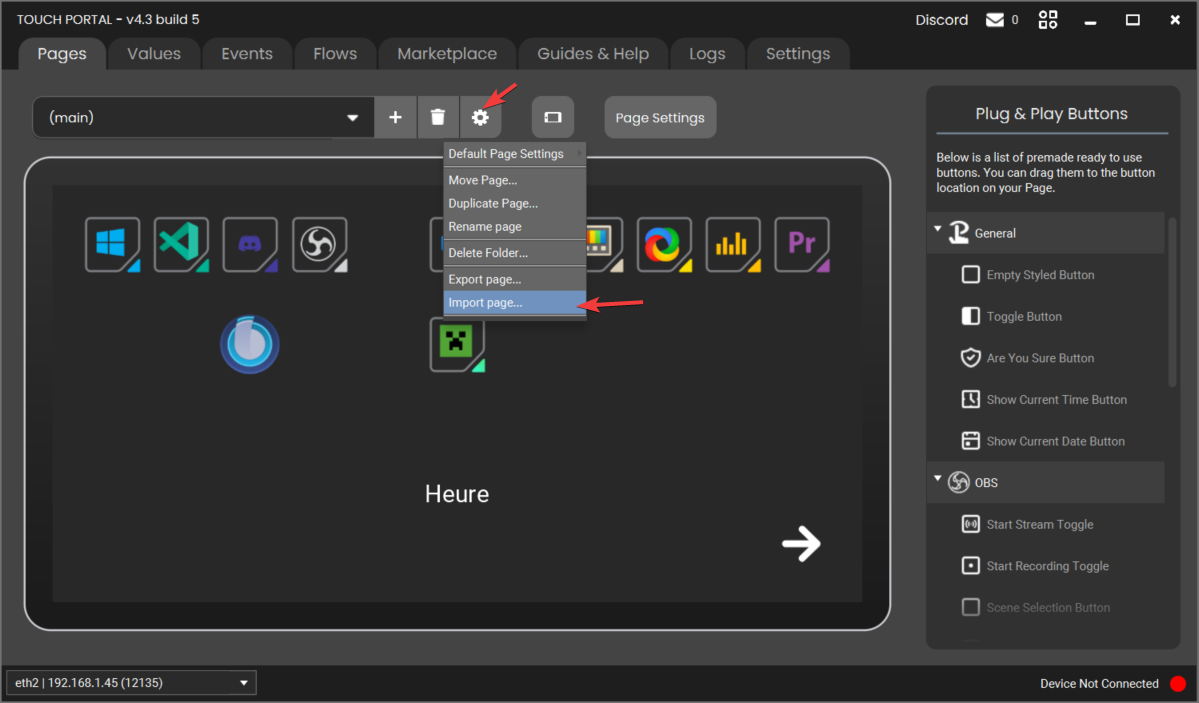This screenshot has width=1199, height=703.
Task: Open the Windows logo button on the page
Action: coord(112,245)
